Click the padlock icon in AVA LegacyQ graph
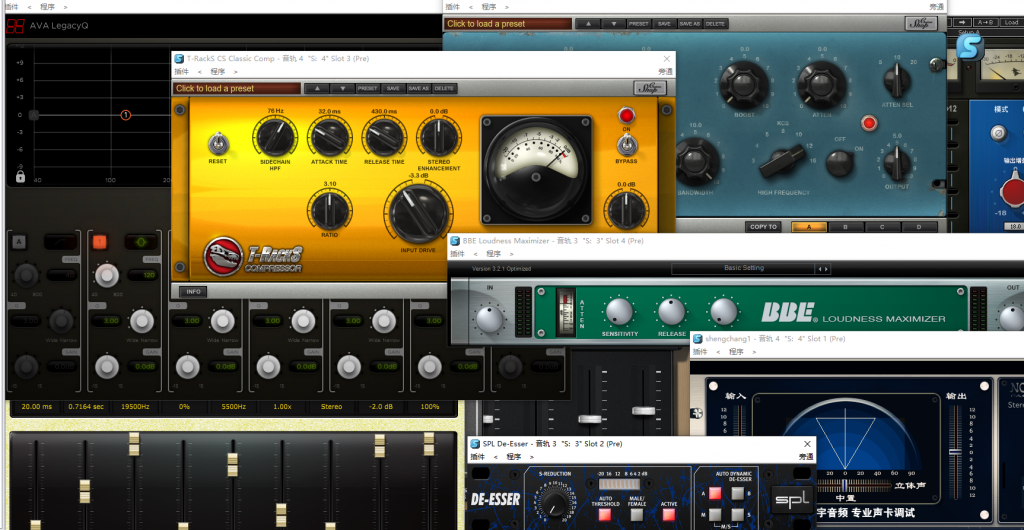Image resolution: width=1024 pixels, height=530 pixels. (20, 176)
